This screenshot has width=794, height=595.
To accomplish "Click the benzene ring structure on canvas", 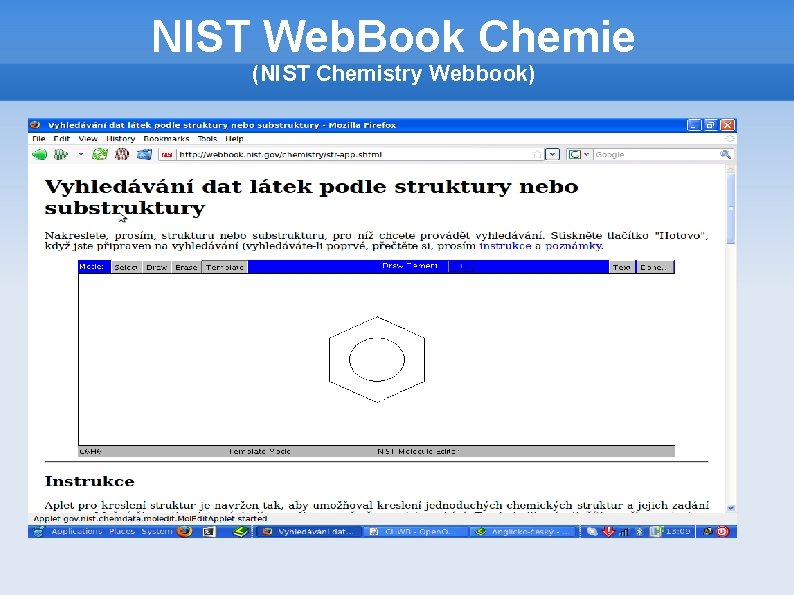I will pyautogui.click(x=377, y=360).
